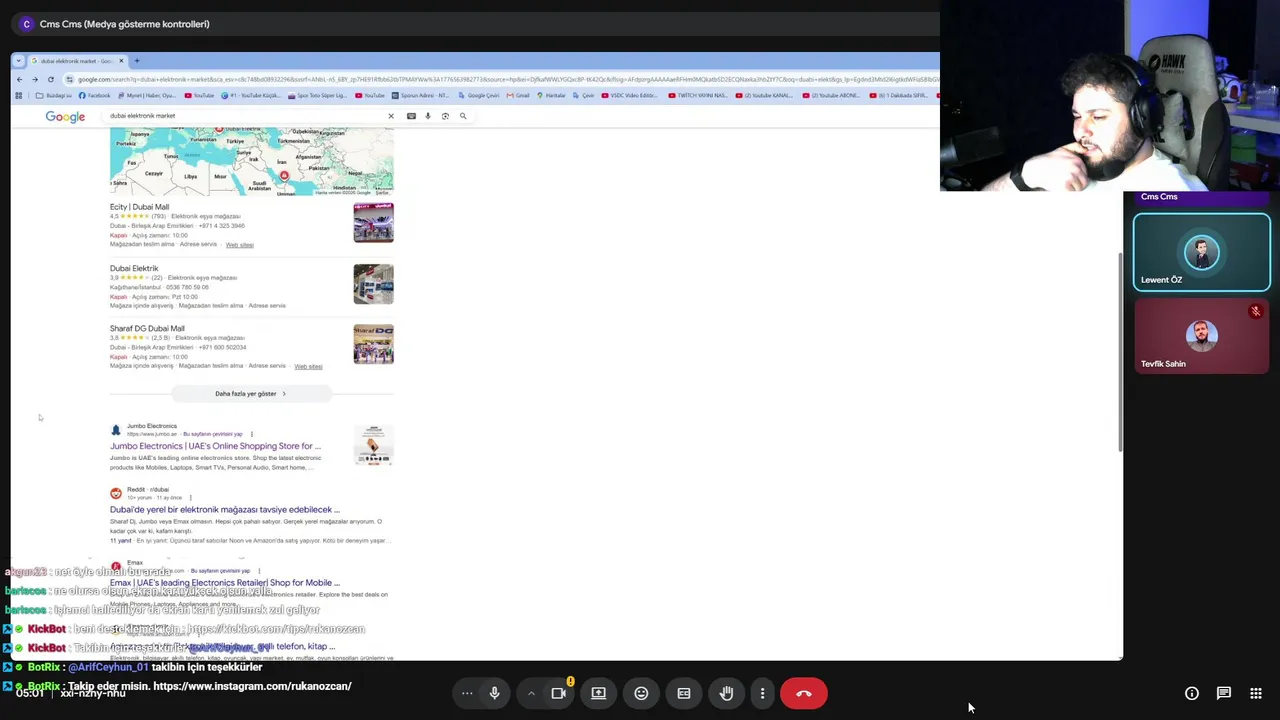Open a new tab with plus button
The height and width of the screenshot is (720, 1280).
click(x=137, y=61)
